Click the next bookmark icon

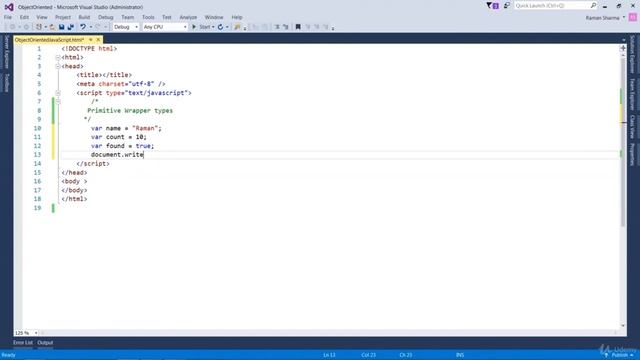[317, 27]
